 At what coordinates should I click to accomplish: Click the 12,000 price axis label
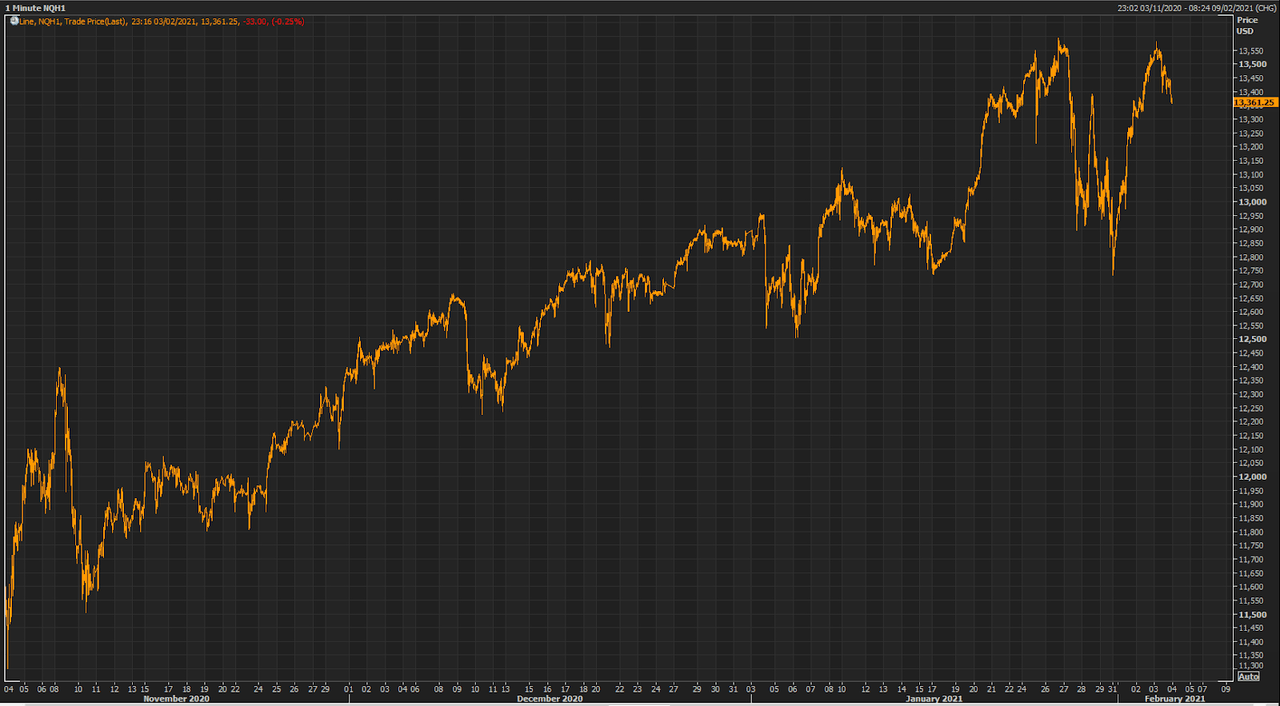[x=1252, y=477]
